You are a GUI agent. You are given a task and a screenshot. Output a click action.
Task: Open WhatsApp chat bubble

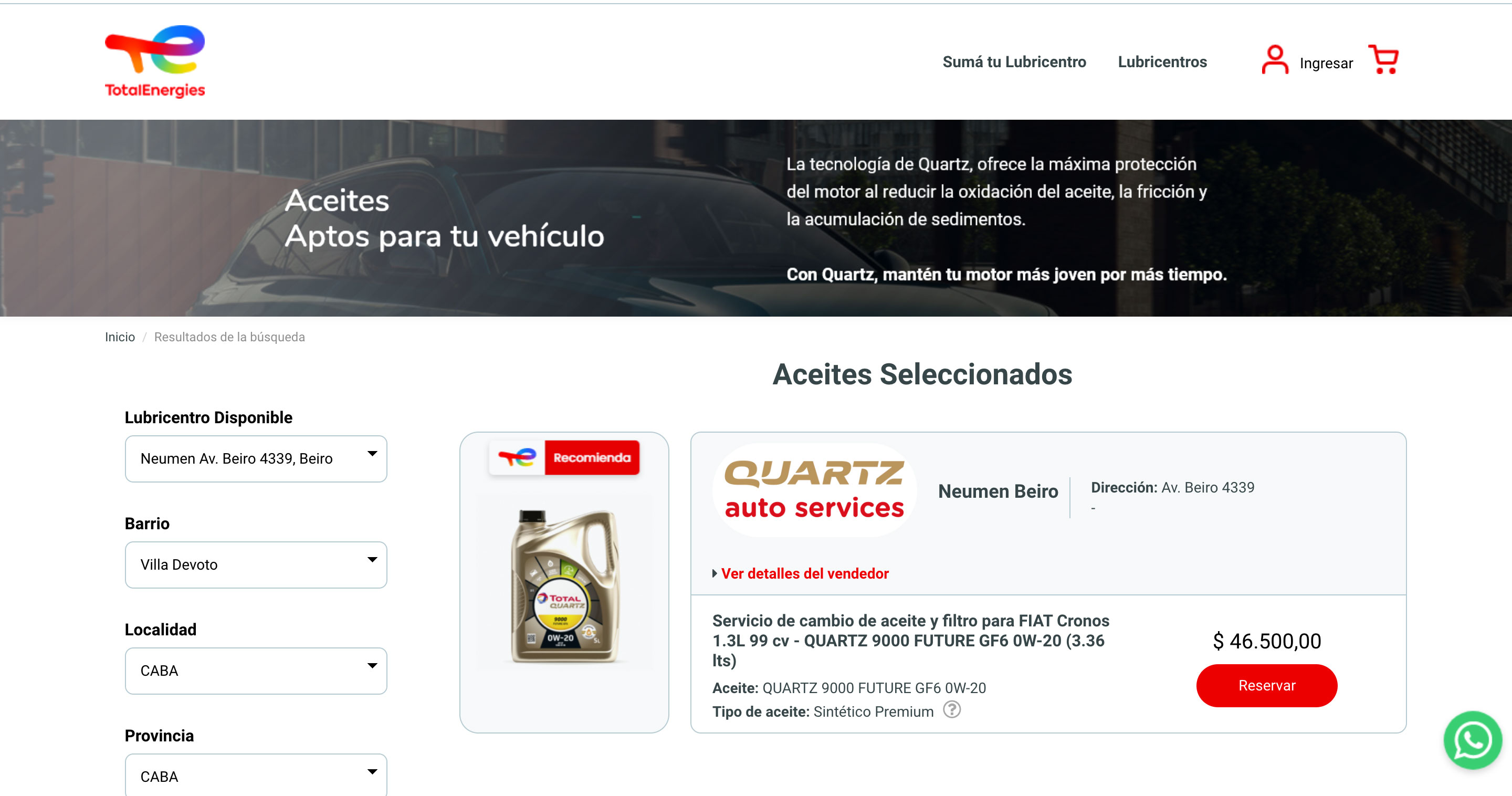[x=1473, y=740]
